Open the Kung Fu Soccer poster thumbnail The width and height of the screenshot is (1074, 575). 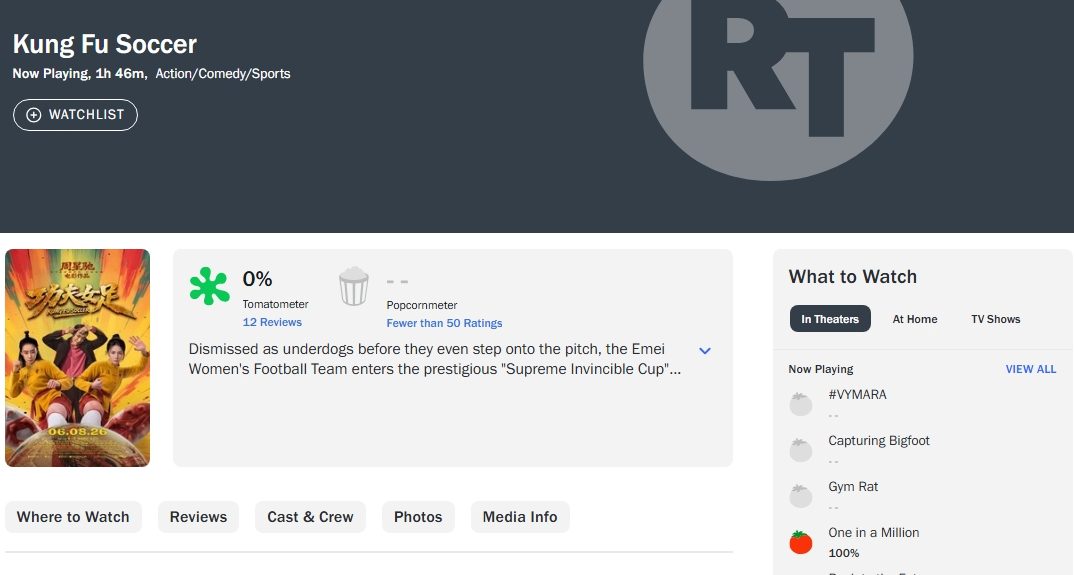pyautogui.click(x=77, y=358)
